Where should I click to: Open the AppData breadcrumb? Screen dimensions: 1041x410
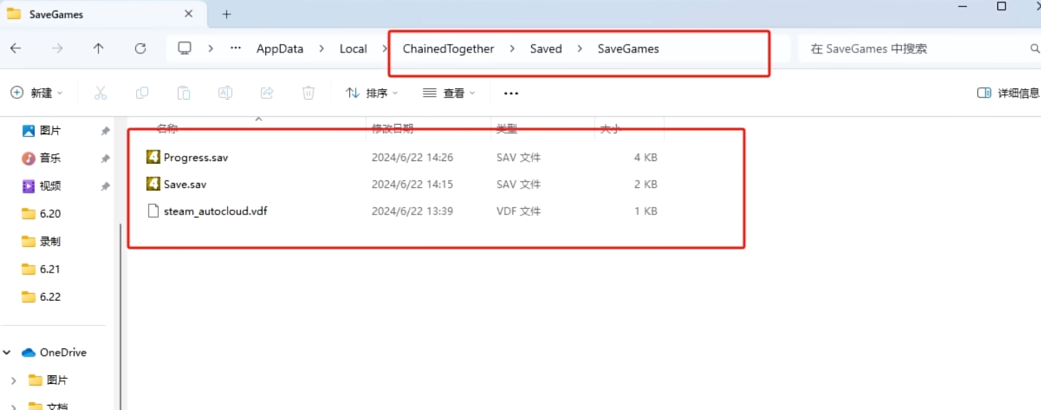[280, 48]
